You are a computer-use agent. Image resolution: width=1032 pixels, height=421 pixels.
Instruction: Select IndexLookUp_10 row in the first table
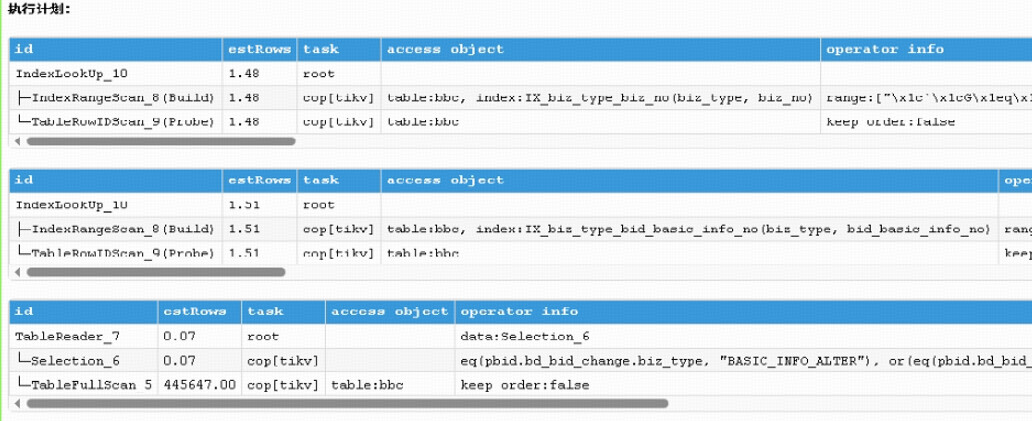click(71, 73)
